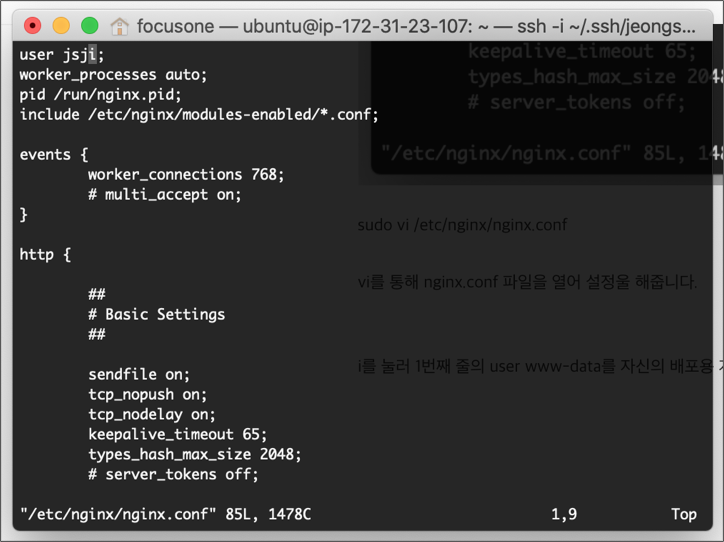Click the line 'worker_processes auto;'
The width and height of the screenshot is (724, 542).
point(113,75)
